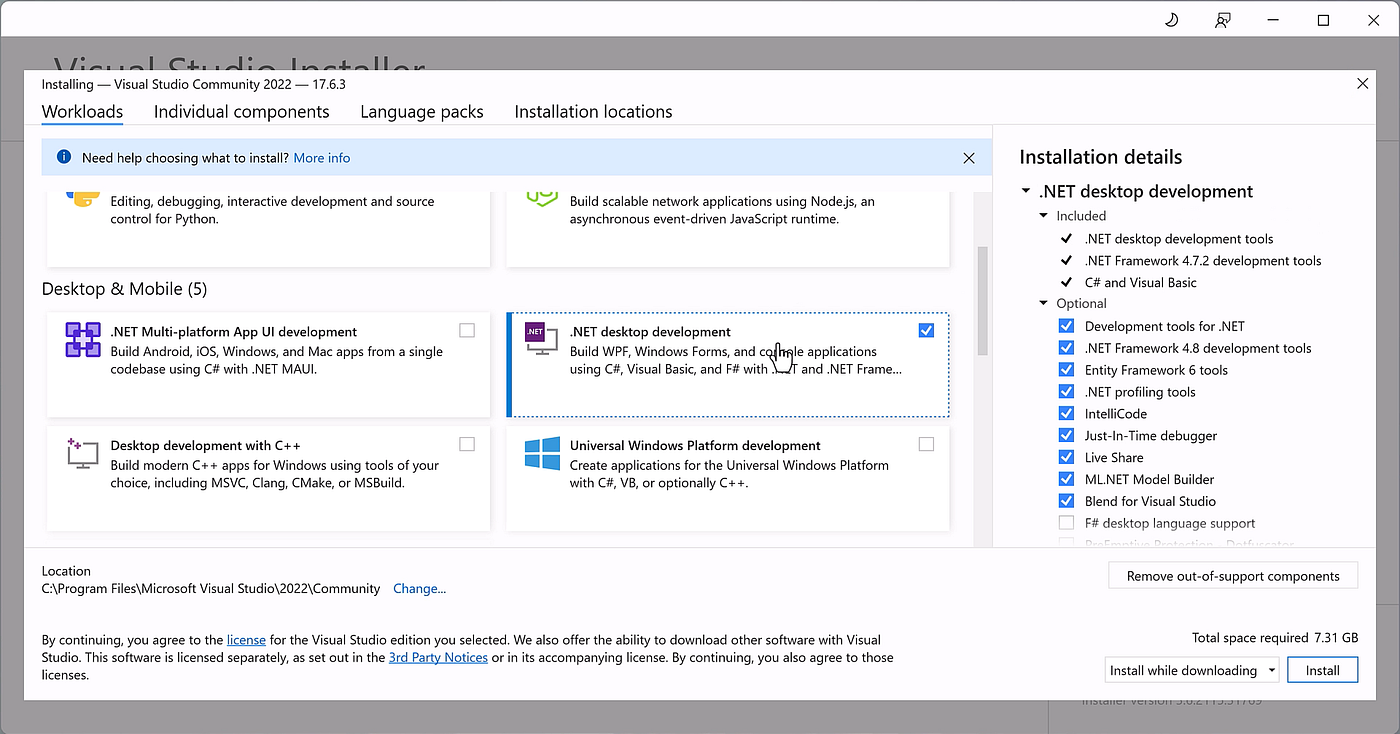Uncheck the .NET desktop development workload
The width and height of the screenshot is (1400, 734).
[926, 330]
